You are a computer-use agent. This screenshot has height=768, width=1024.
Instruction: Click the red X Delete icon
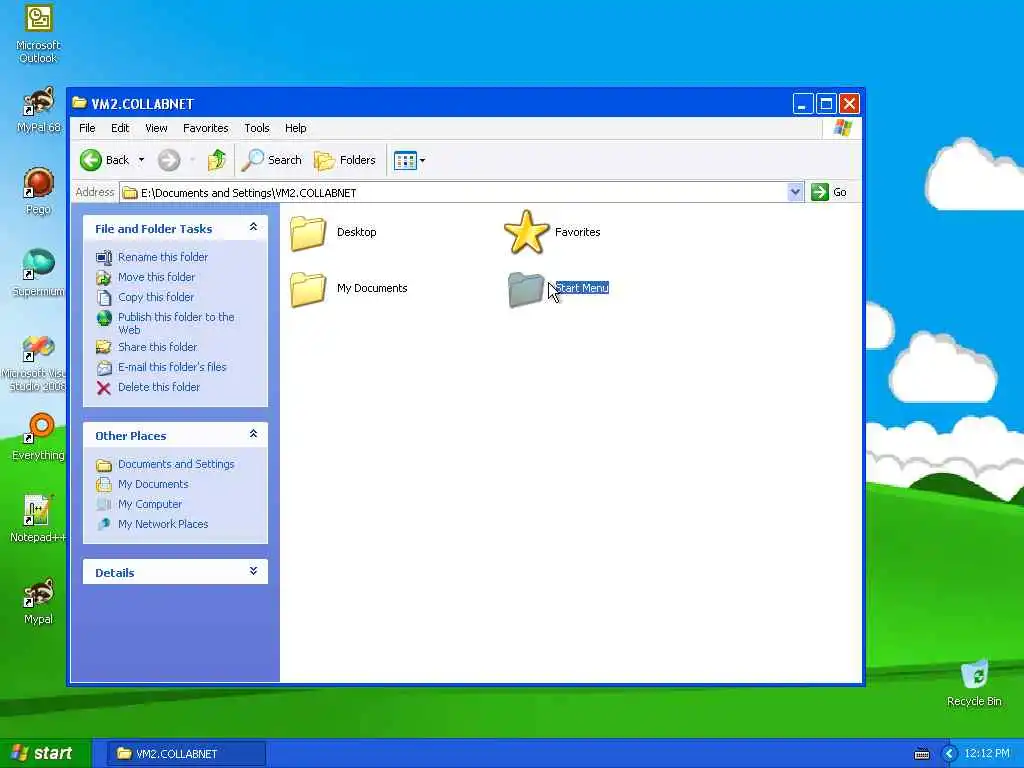tap(104, 388)
